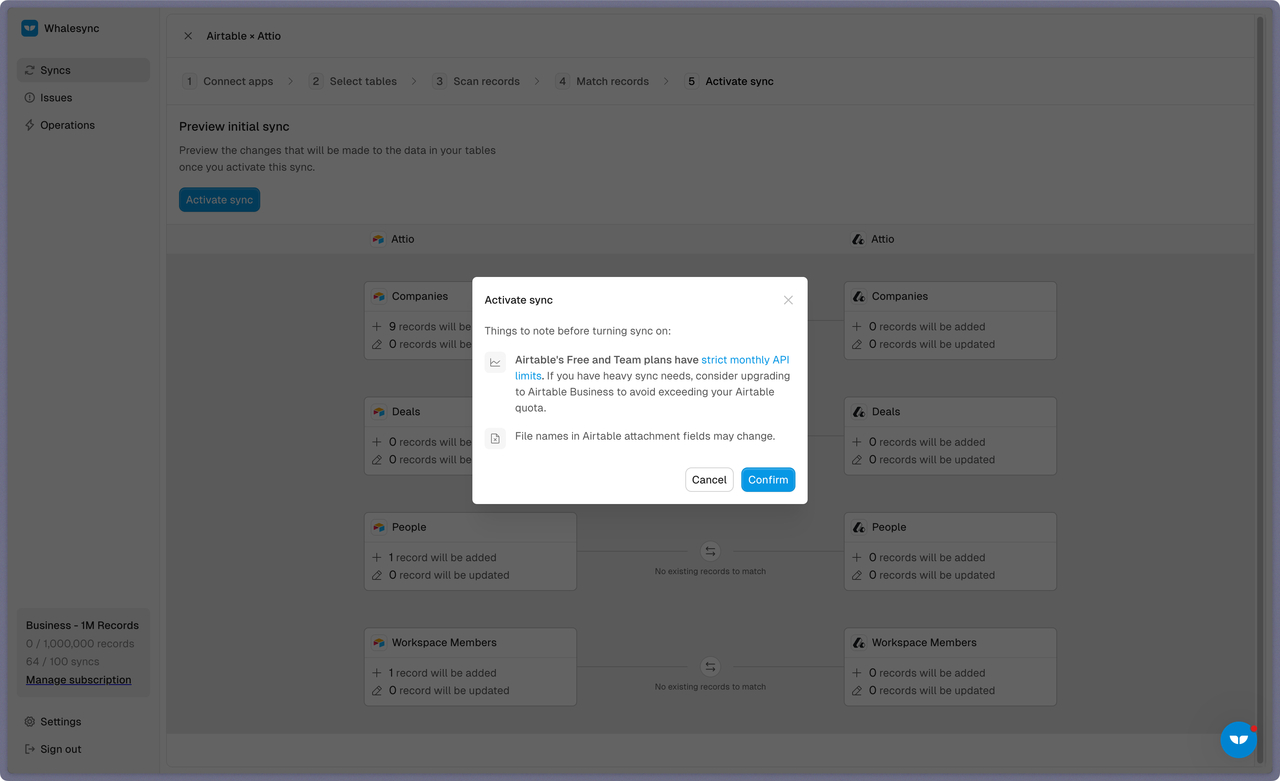Click the Airtable icon in left column header

(379, 240)
